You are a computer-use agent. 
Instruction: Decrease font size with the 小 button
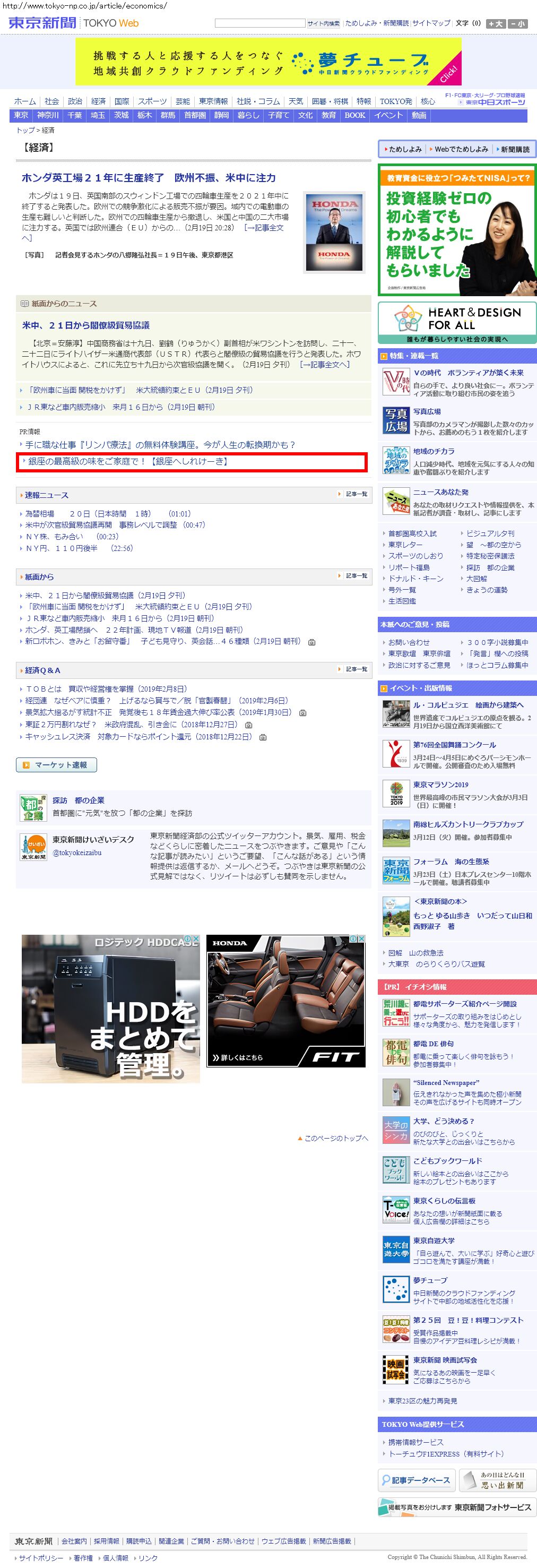517,24
